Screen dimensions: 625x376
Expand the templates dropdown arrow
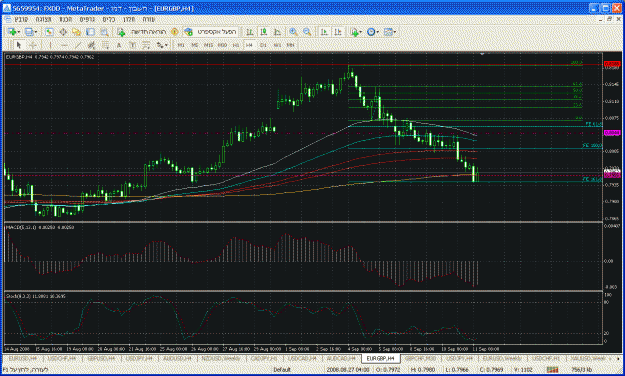[395, 32]
